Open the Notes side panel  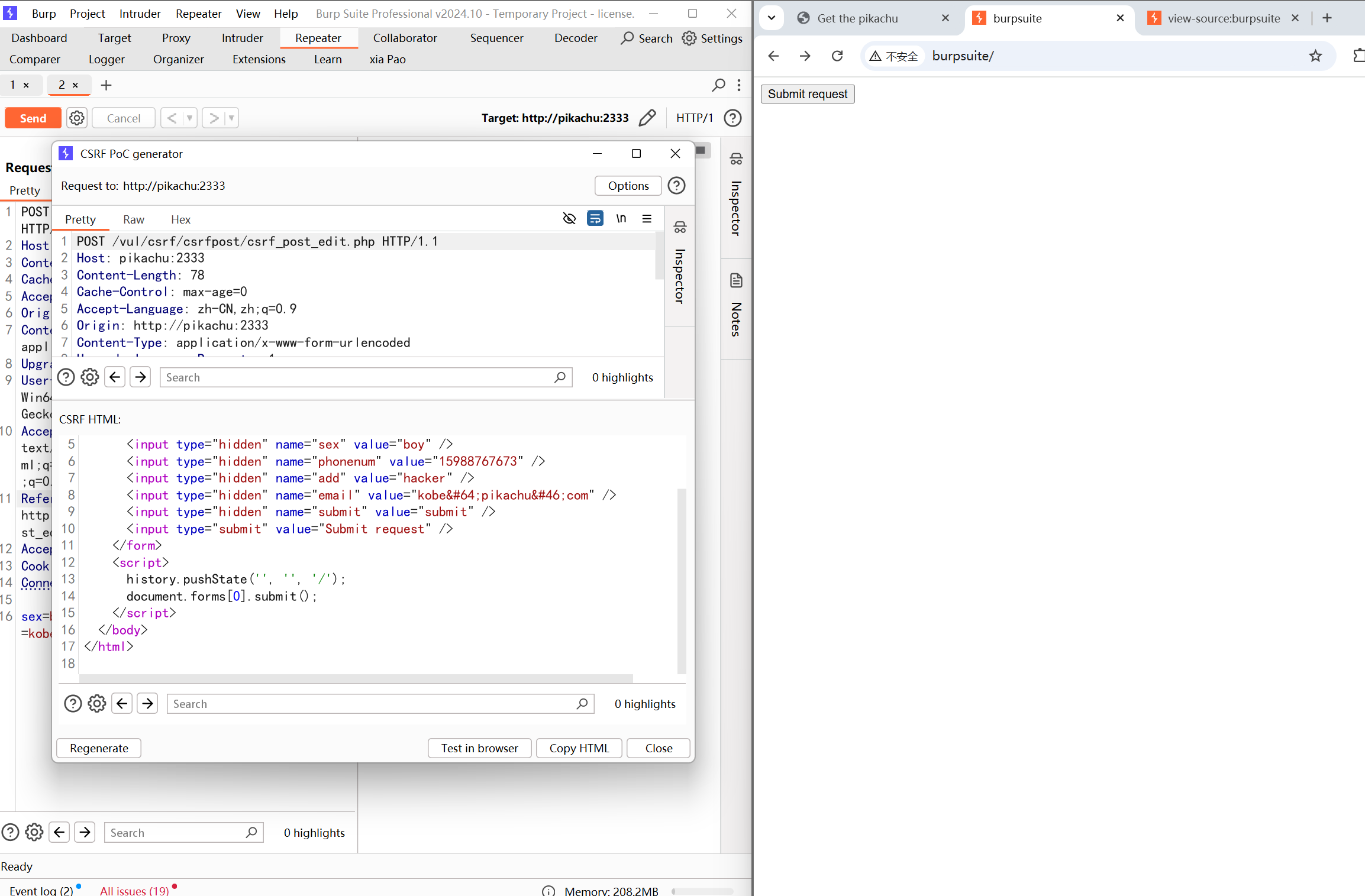tap(736, 306)
